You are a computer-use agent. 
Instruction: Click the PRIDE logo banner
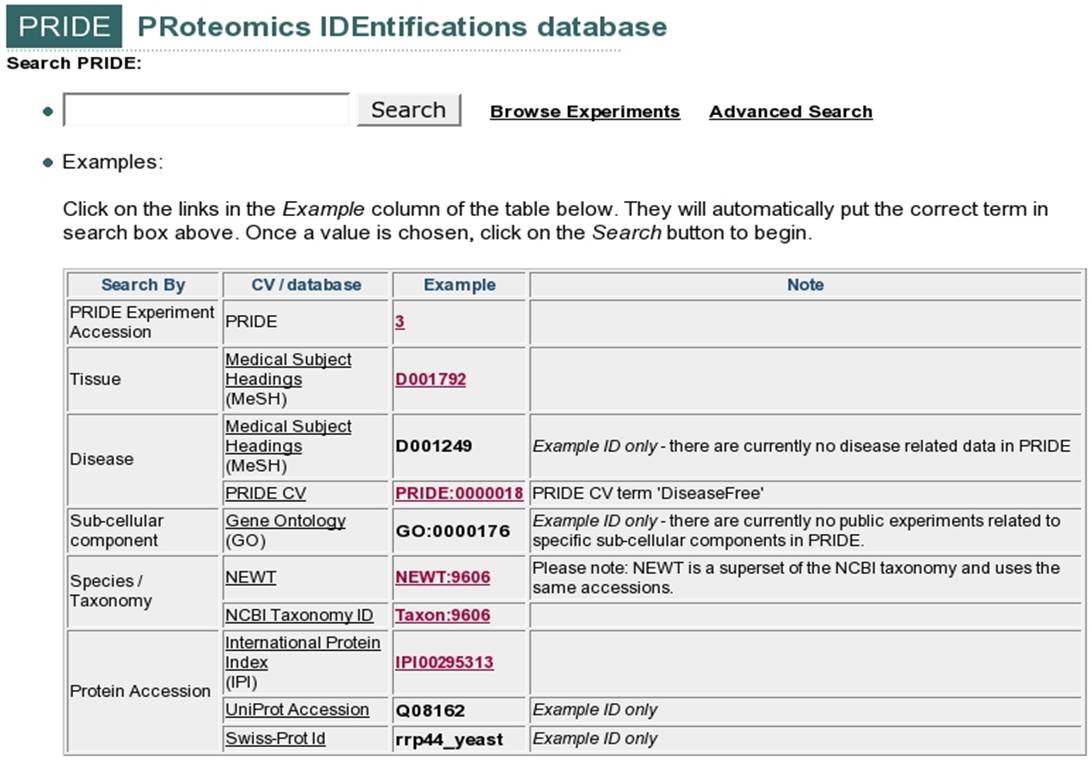point(64,26)
